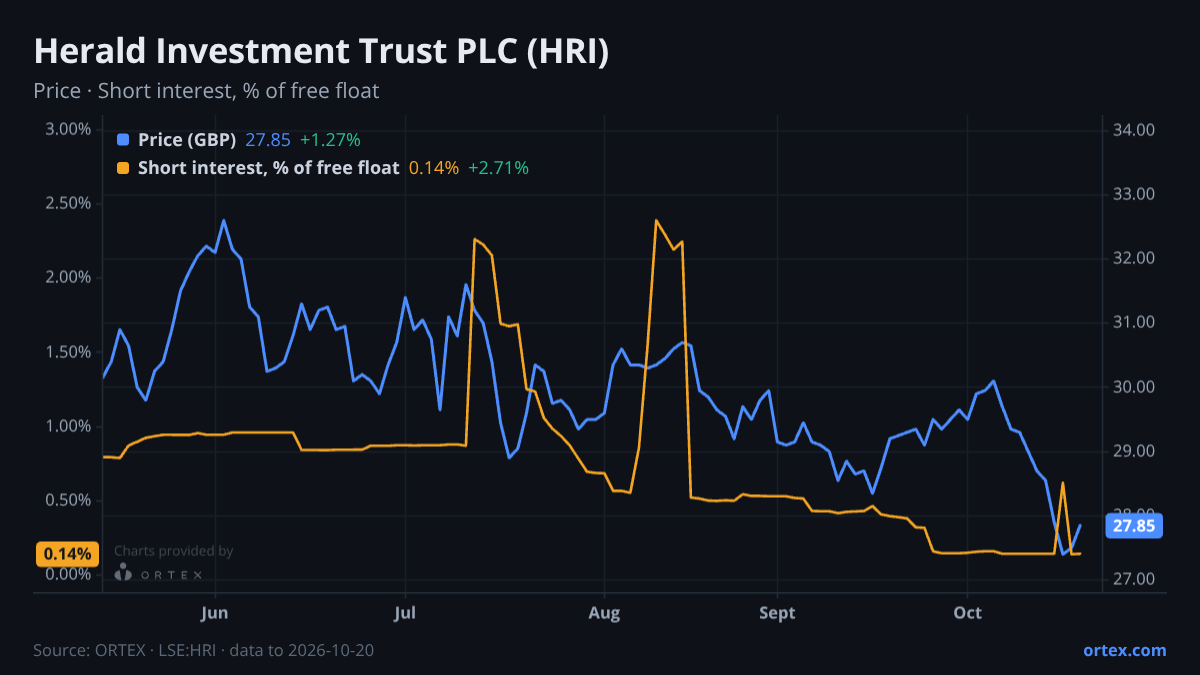Click the 1.50% left axis label
The image size is (1200, 675).
click(x=69, y=352)
